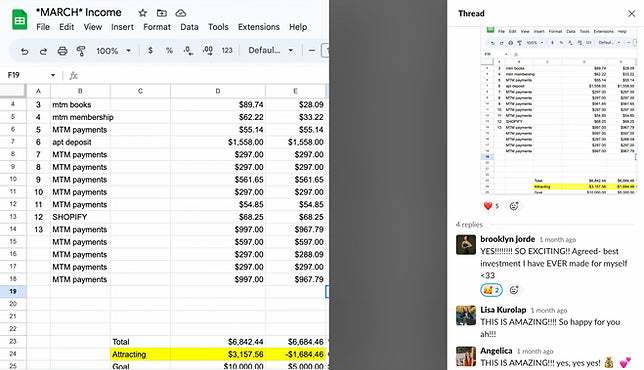Check the cloud save status icon
The width and height of the screenshot is (644, 370).
tap(181, 13)
